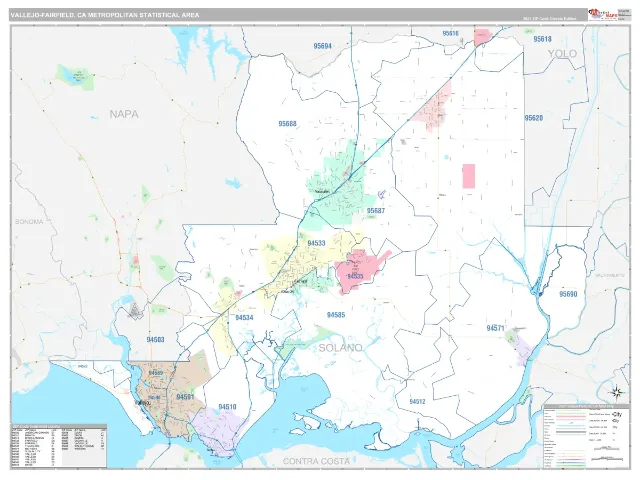This screenshot has width=640, height=480.
Task: Click ZIP code 95687 label
Action: pyautogui.click(x=376, y=211)
